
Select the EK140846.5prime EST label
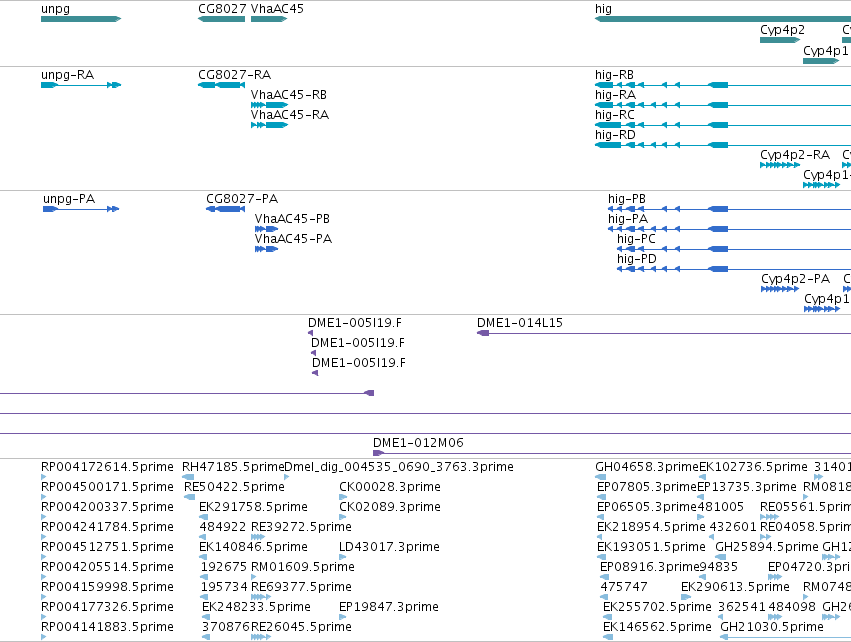pyautogui.click(x=253, y=547)
